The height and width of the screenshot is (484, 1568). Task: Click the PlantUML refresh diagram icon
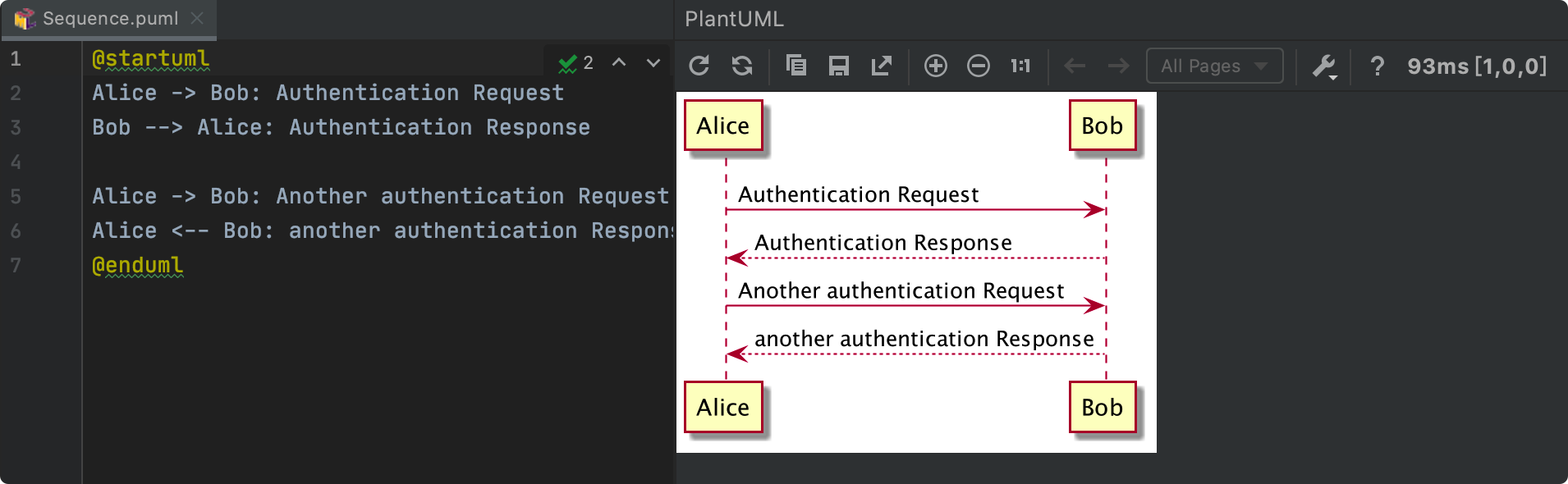[699, 66]
